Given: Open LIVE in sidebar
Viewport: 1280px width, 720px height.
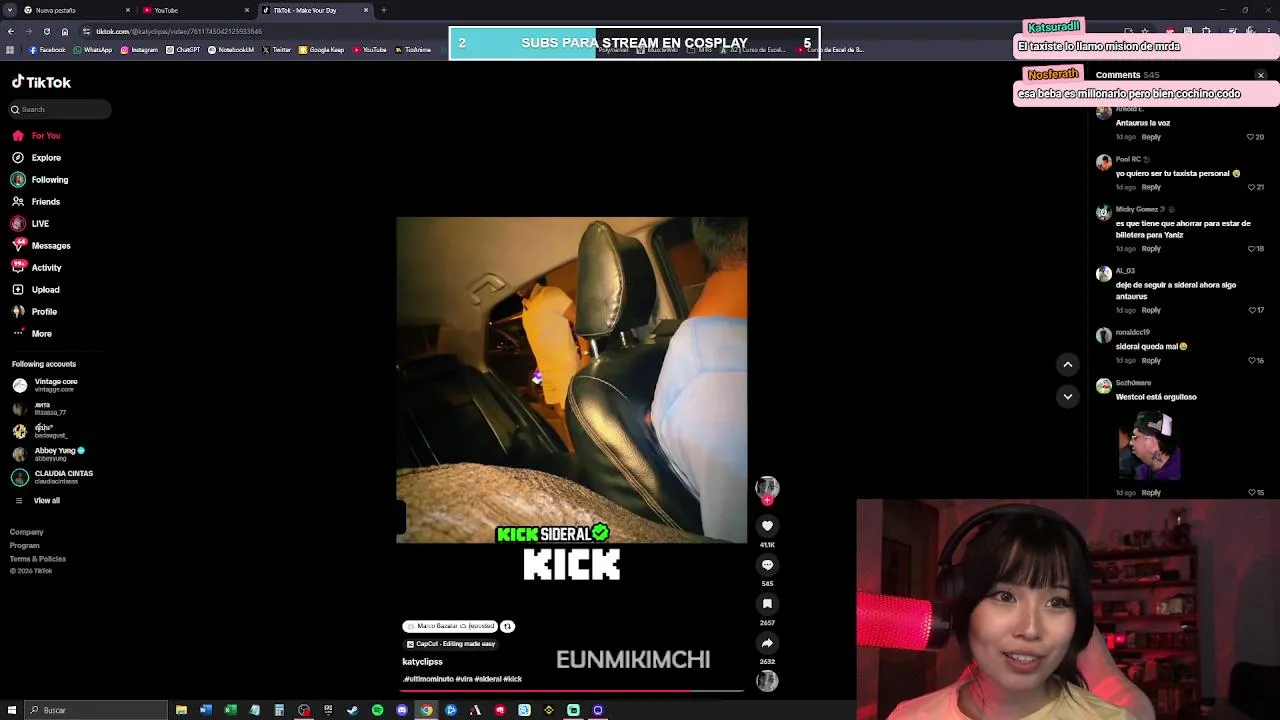Looking at the screenshot, I should point(30,224).
